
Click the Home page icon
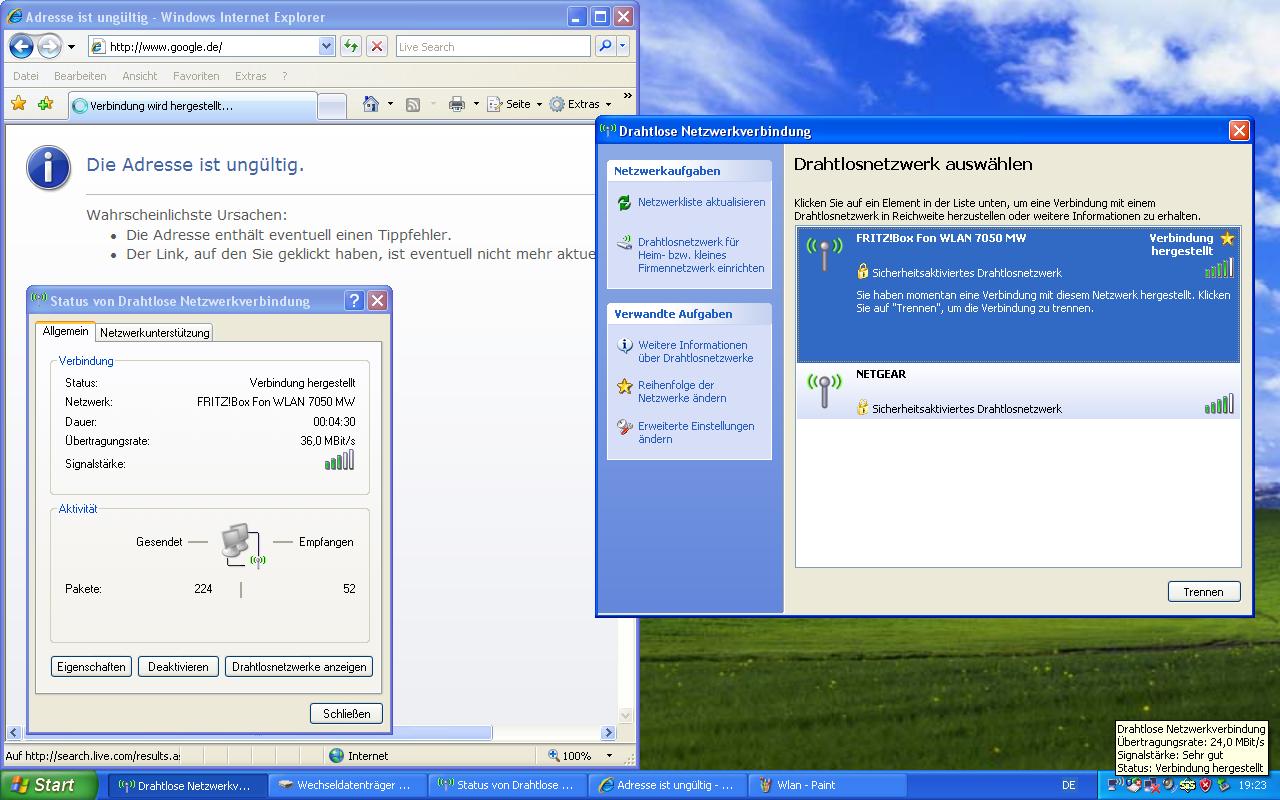click(x=371, y=104)
